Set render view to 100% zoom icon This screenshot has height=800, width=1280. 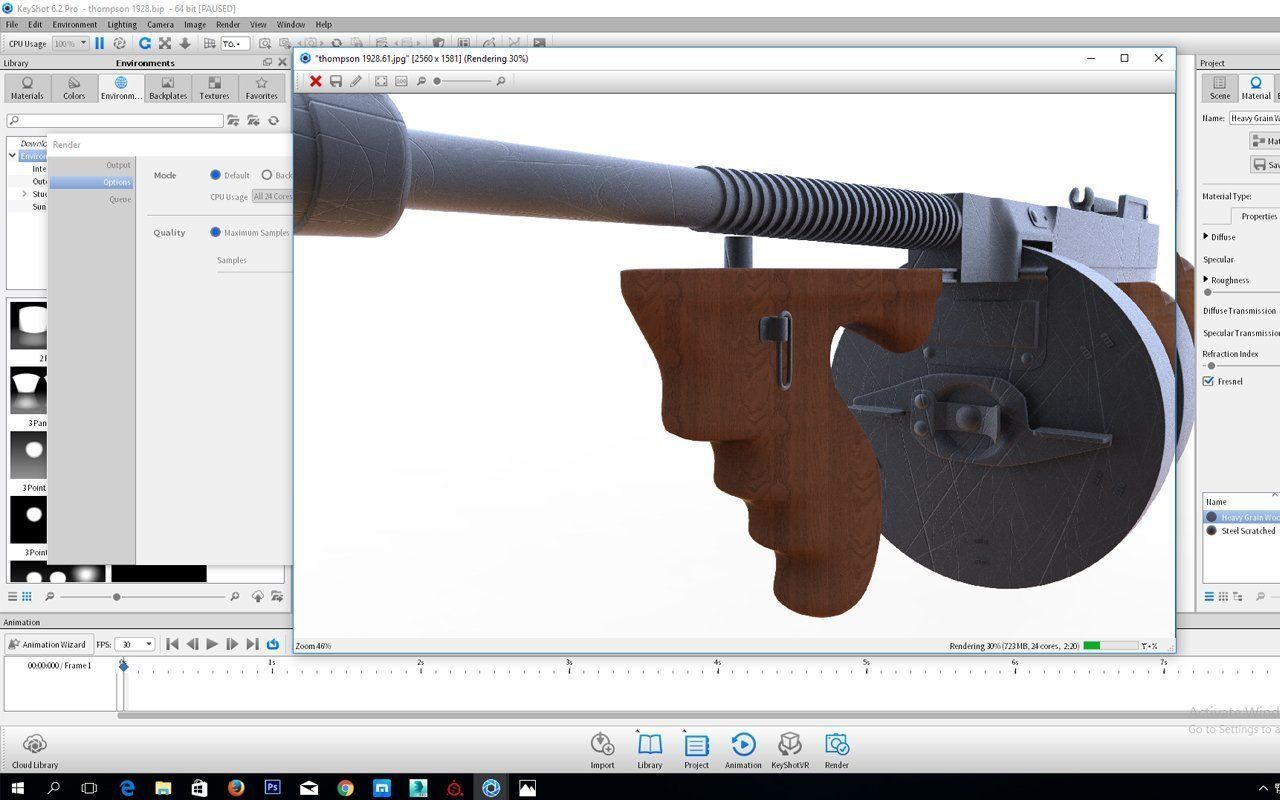point(401,81)
